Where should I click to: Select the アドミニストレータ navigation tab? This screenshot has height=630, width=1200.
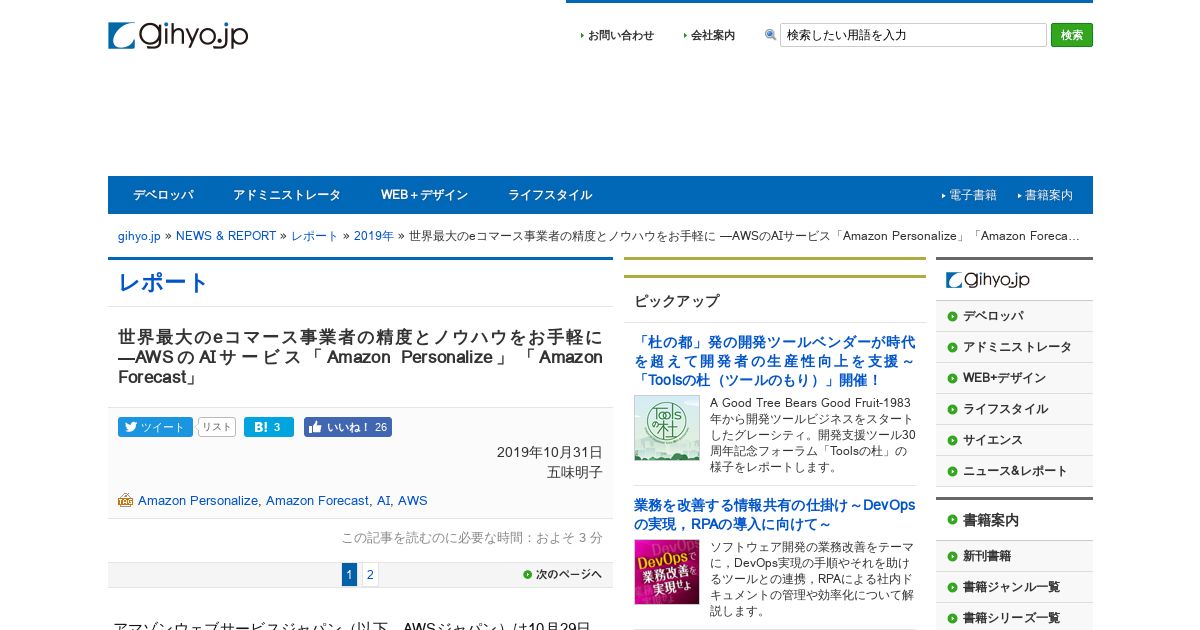click(x=287, y=195)
